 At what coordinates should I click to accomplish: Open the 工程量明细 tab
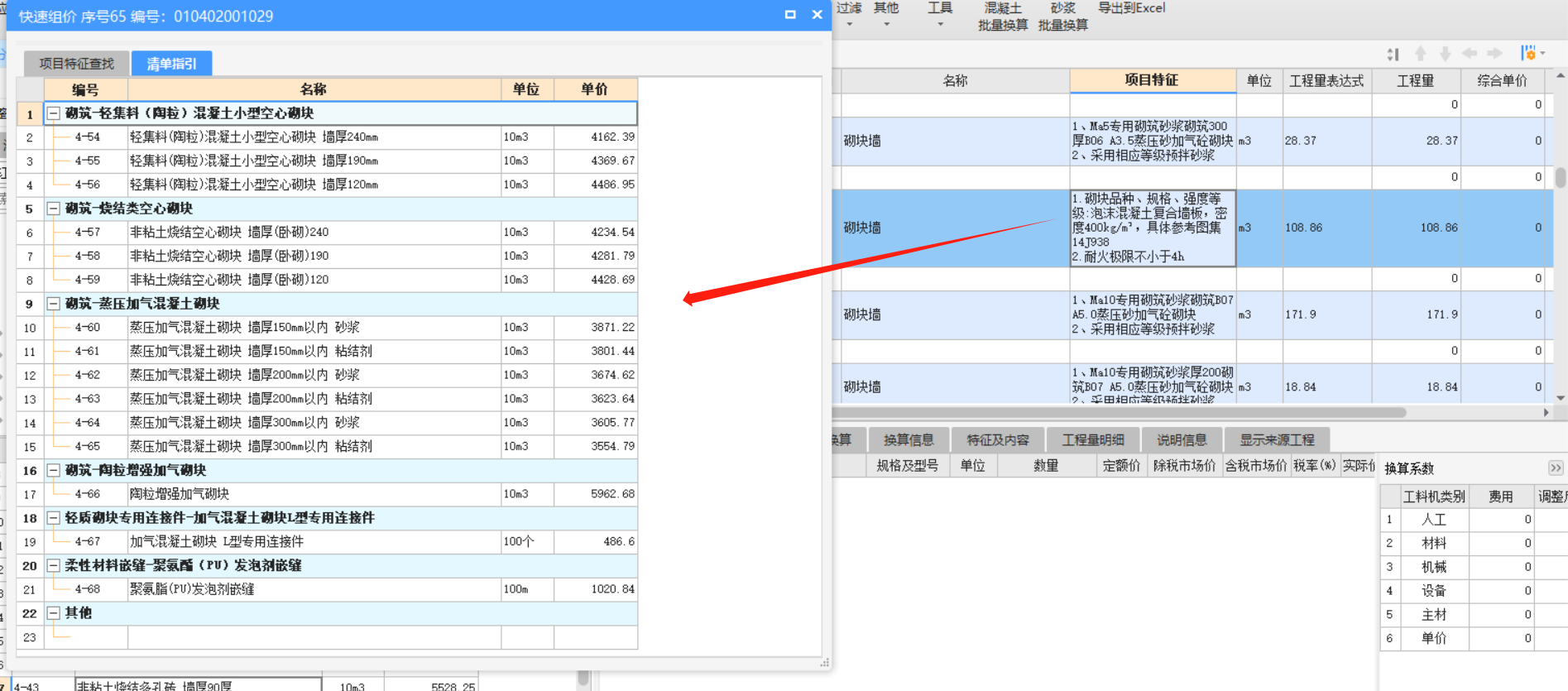pos(1093,440)
